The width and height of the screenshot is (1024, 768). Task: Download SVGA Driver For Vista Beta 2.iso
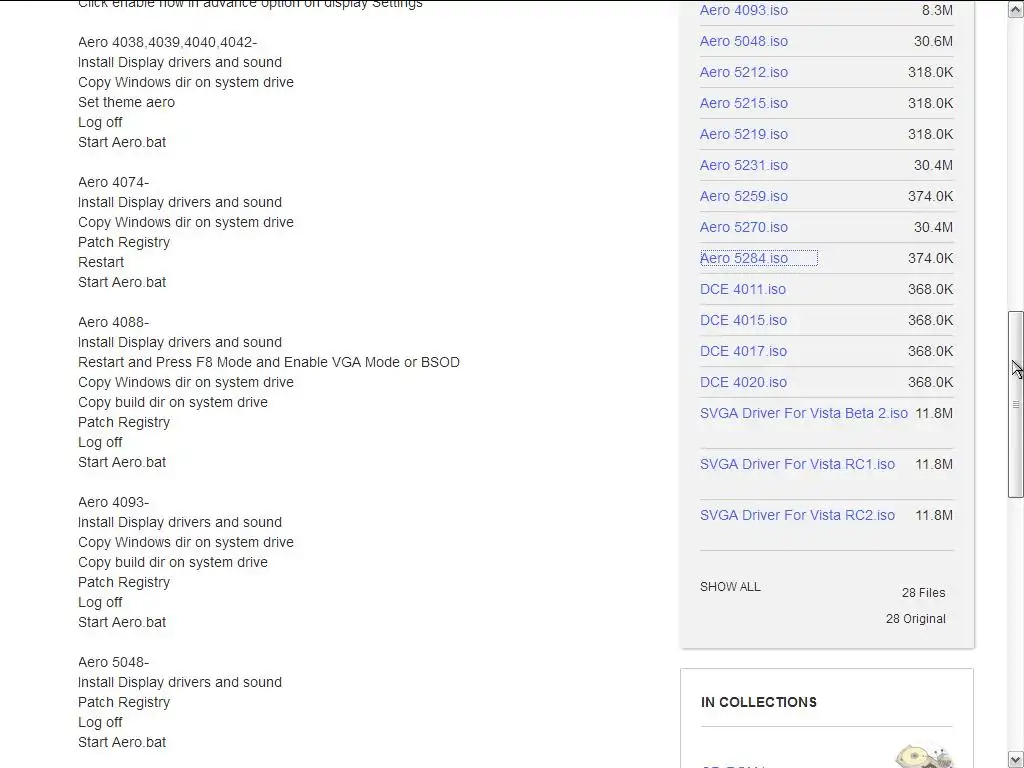click(x=803, y=413)
